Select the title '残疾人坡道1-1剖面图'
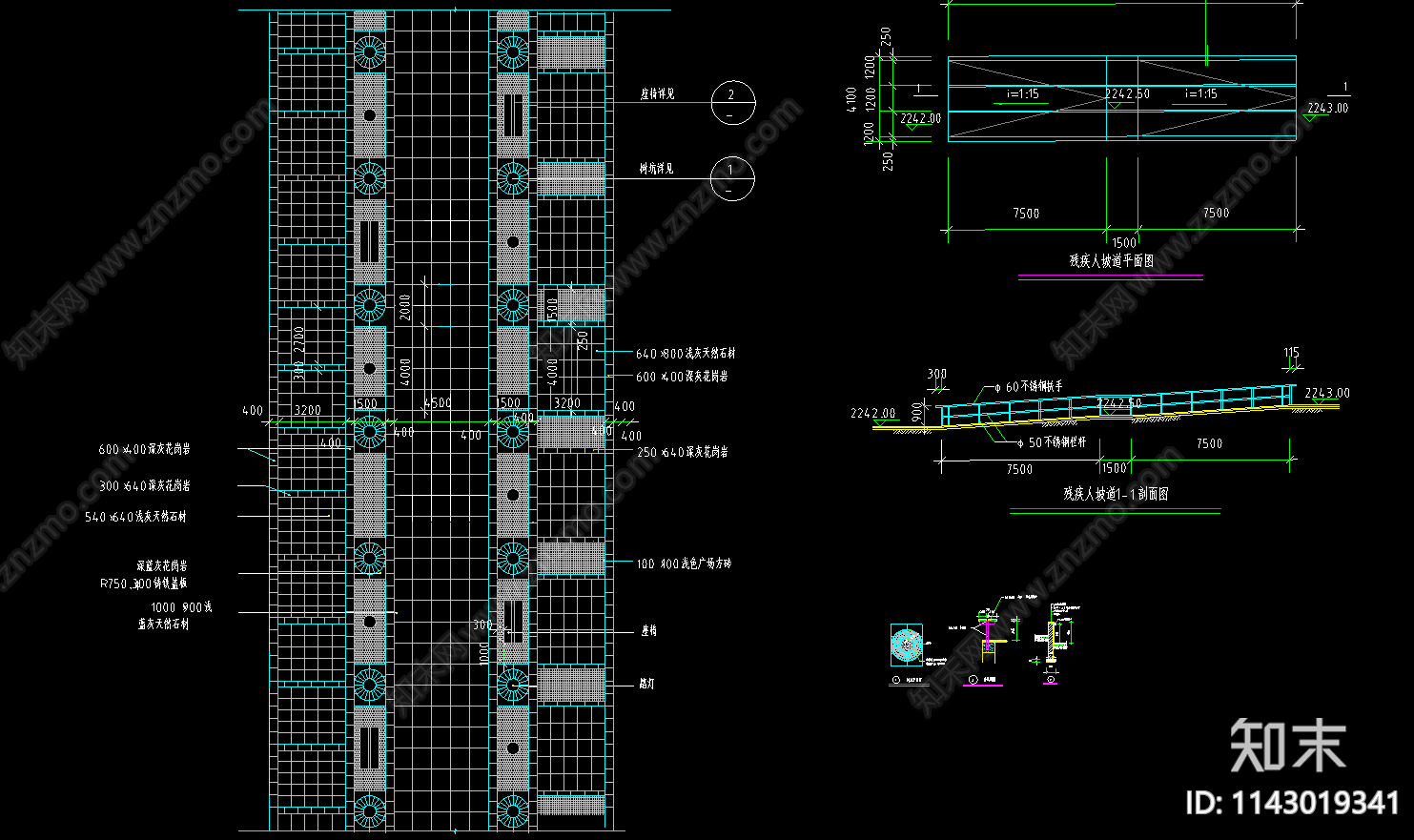1414x840 pixels. (1116, 494)
